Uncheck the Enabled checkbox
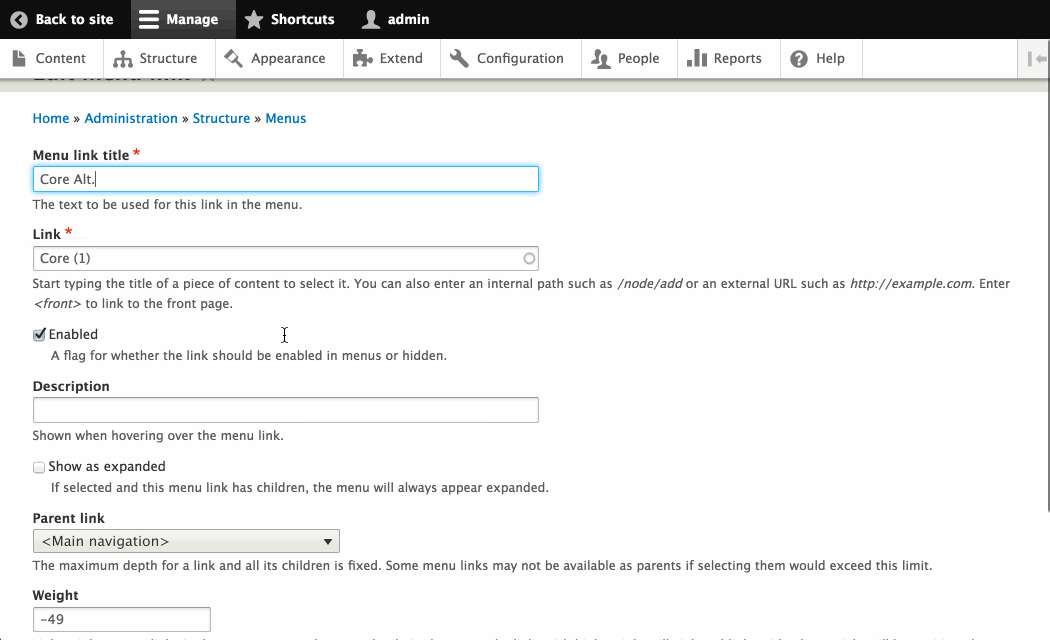The width and height of the screenshot is (1050, 640). [x=40, y=334]
